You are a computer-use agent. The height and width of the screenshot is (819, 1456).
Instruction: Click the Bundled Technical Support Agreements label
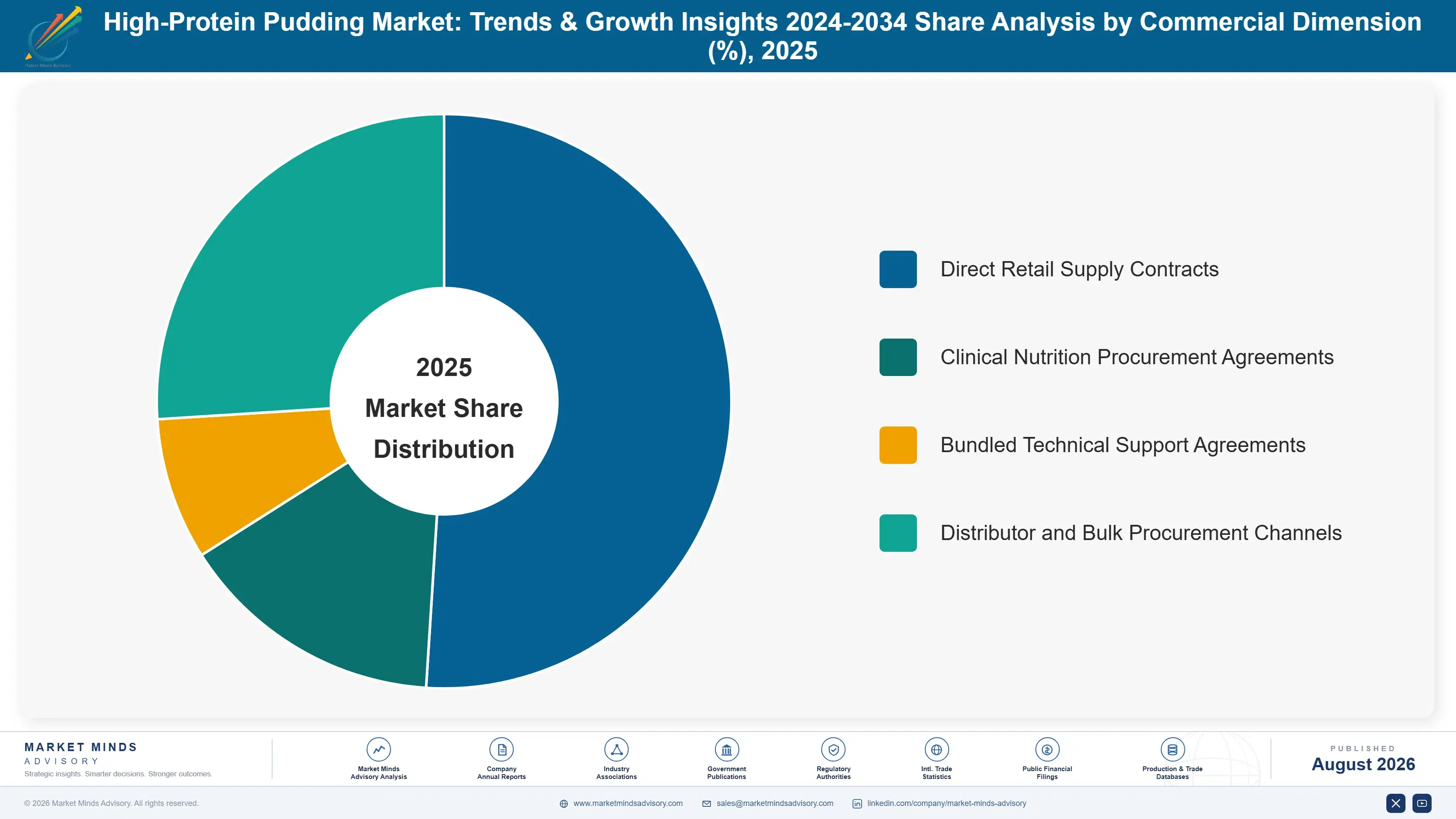point(1123,445)
